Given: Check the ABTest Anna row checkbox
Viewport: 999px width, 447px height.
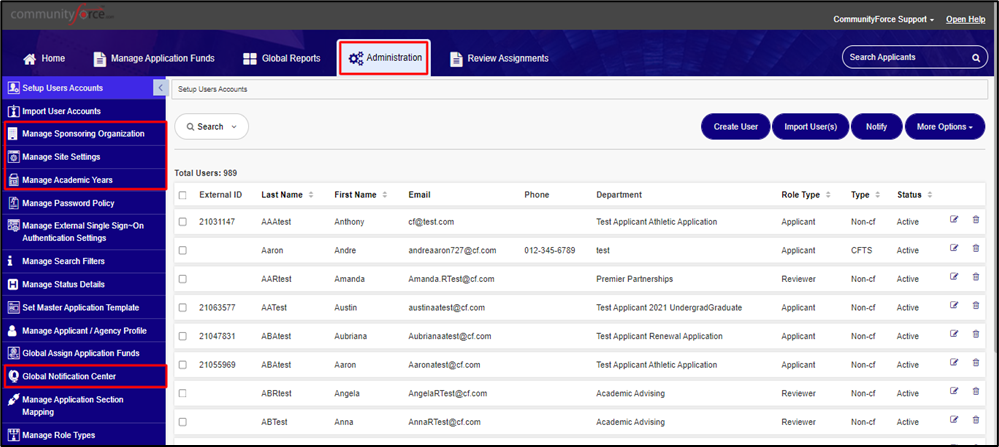Looking at the screenshot, I should [183, 422].
